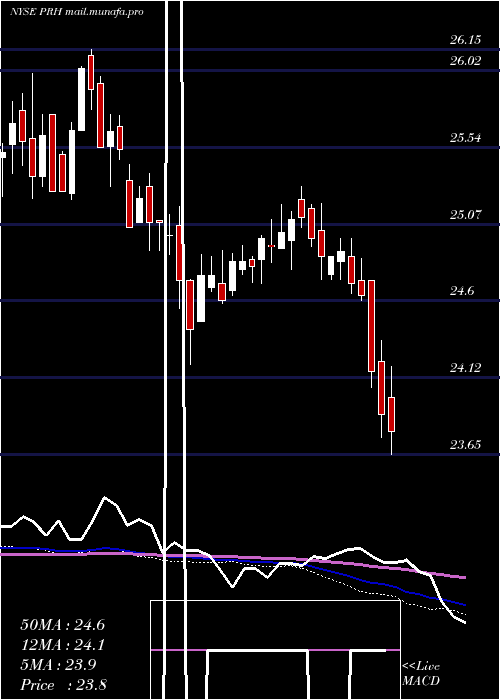This screenshot has height=700, width=500.
Task: Click the 24.12 price level label
Action: point(465,368)
